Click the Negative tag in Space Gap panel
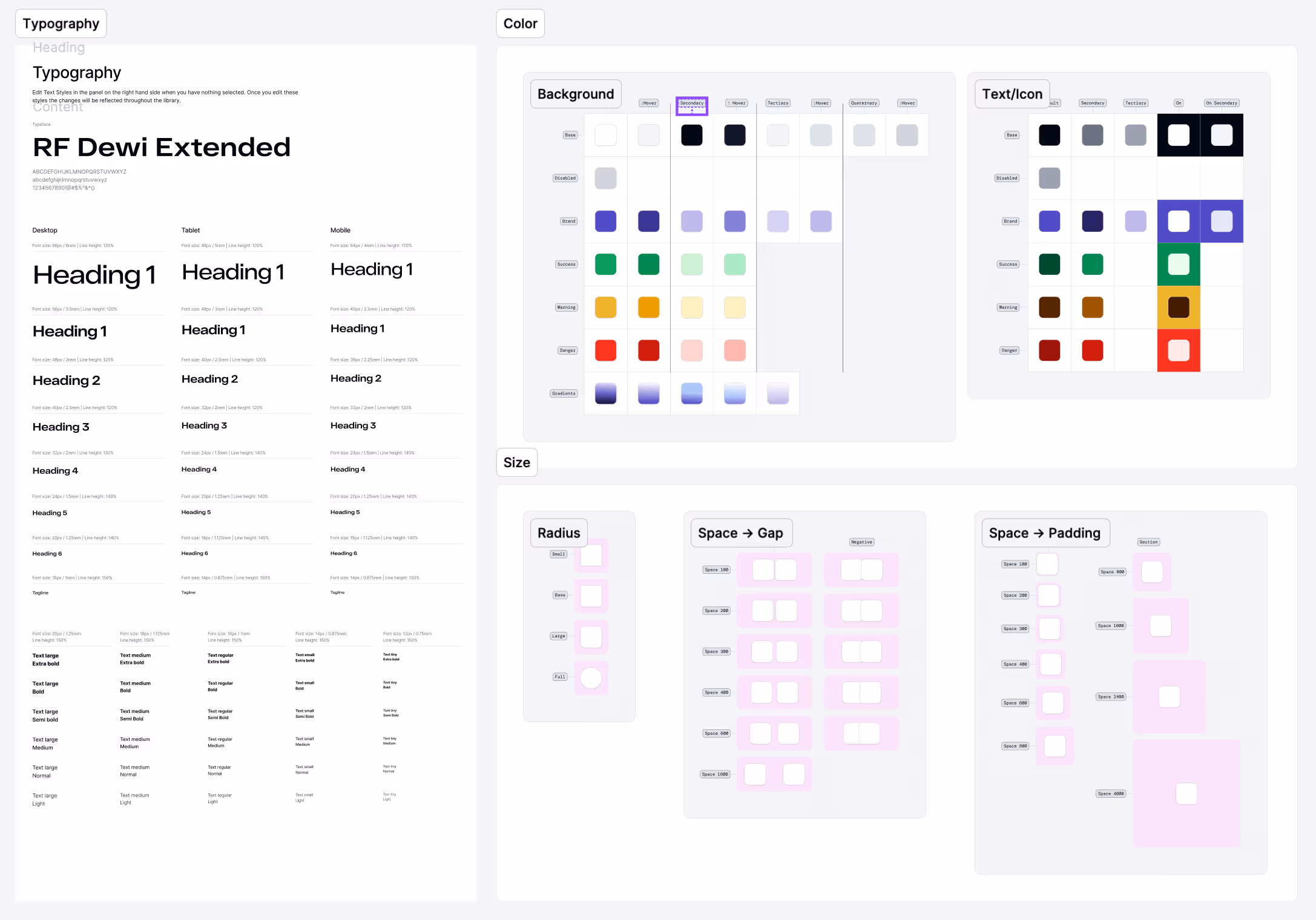 (x=861, y=542)
